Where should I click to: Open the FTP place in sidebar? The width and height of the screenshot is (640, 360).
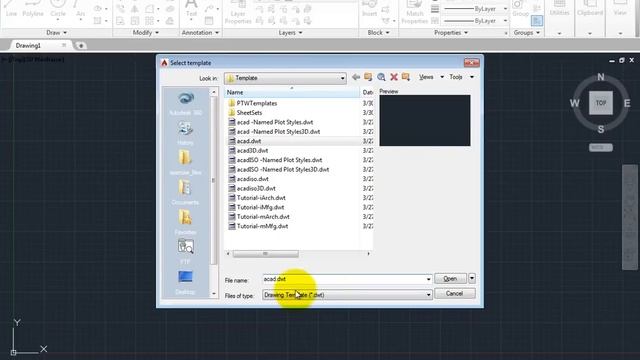point(185,252)
